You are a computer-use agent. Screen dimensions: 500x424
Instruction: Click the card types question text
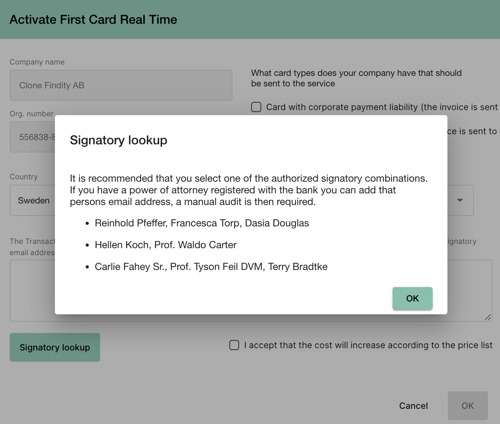click(x=356, y=78)
